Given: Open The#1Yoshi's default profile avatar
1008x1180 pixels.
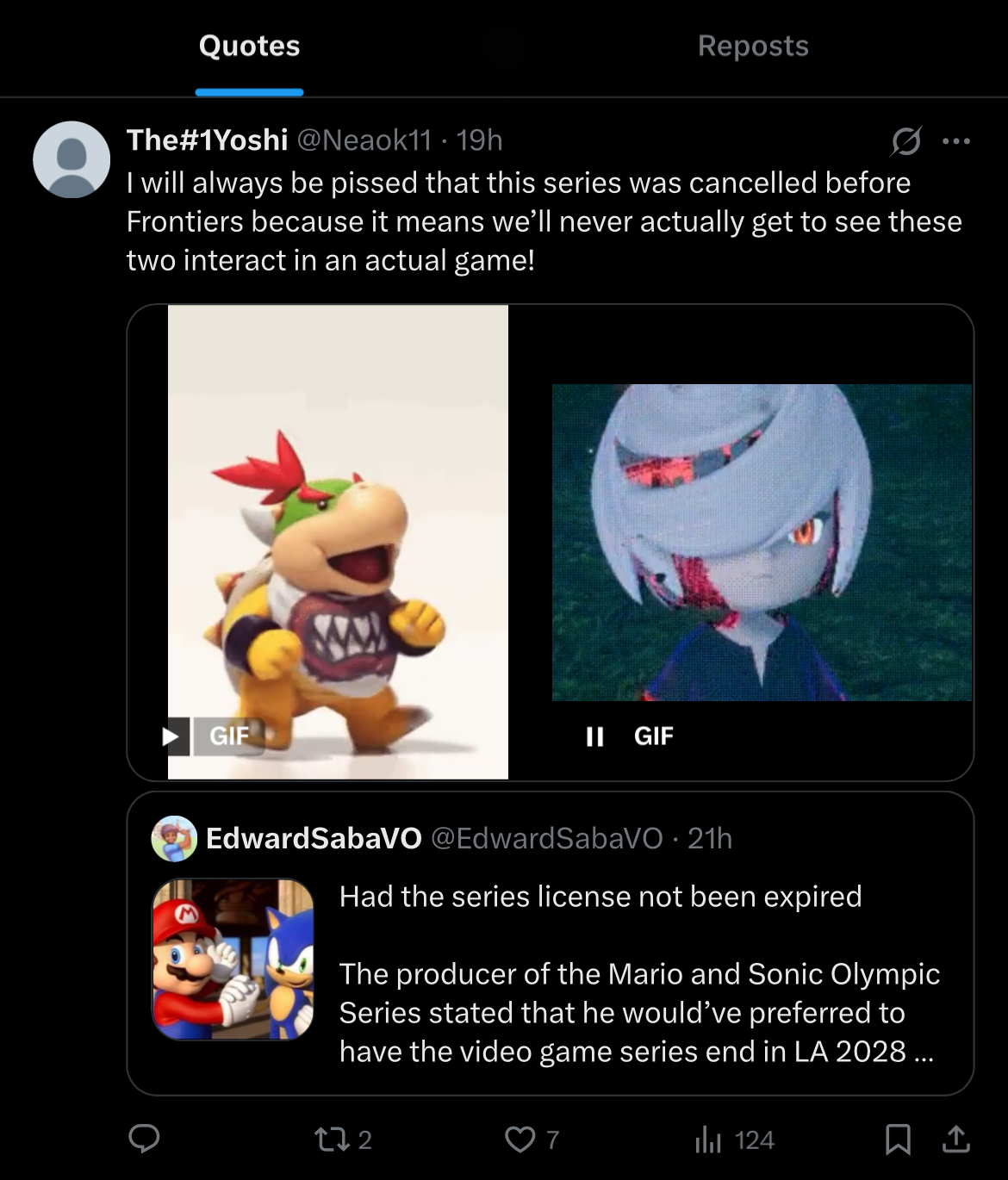Looking at the screenshot, I should click(72, 159).
